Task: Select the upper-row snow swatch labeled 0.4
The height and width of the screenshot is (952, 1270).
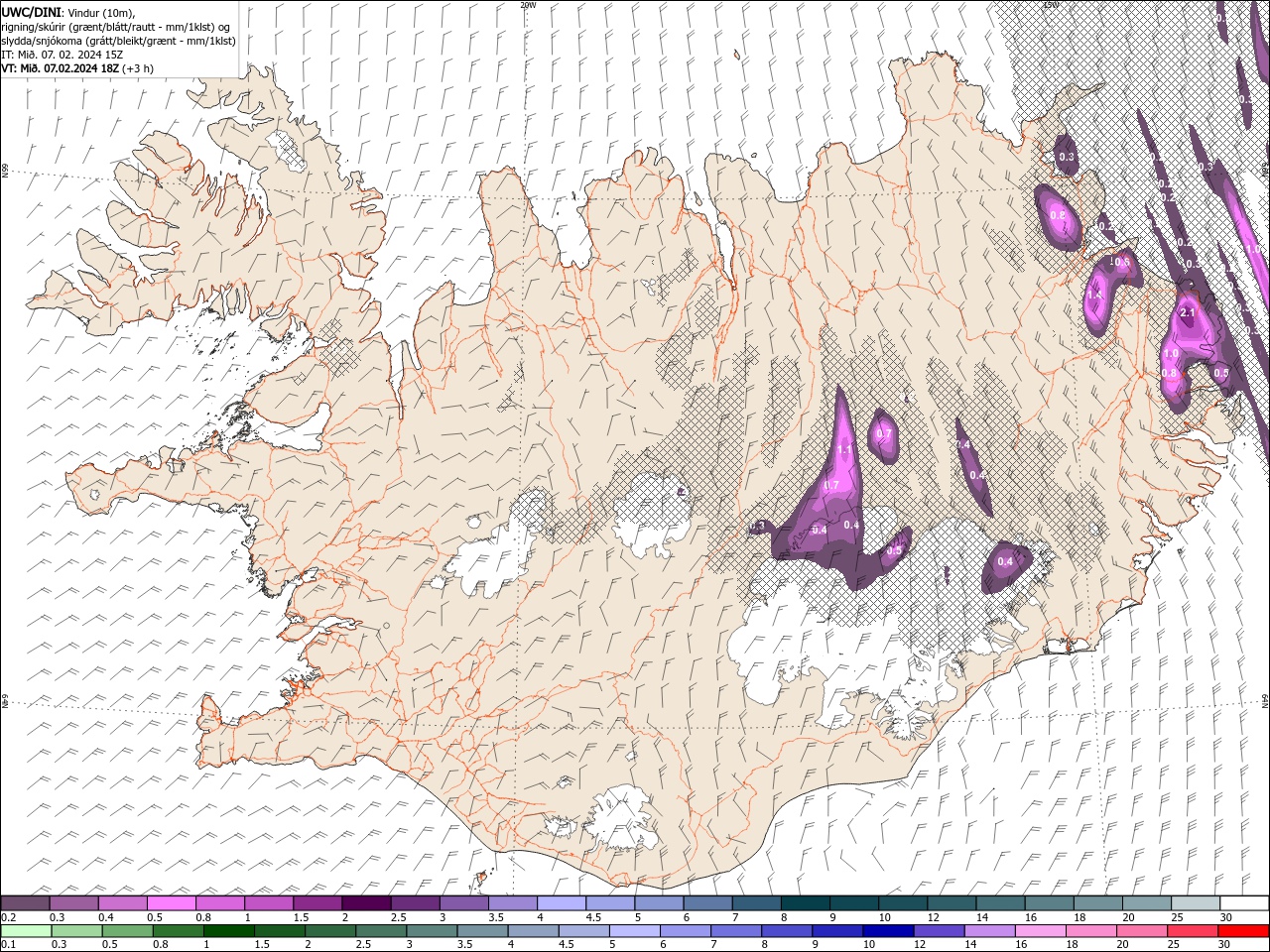Action: pyautogui.click(x=122, y=903)
